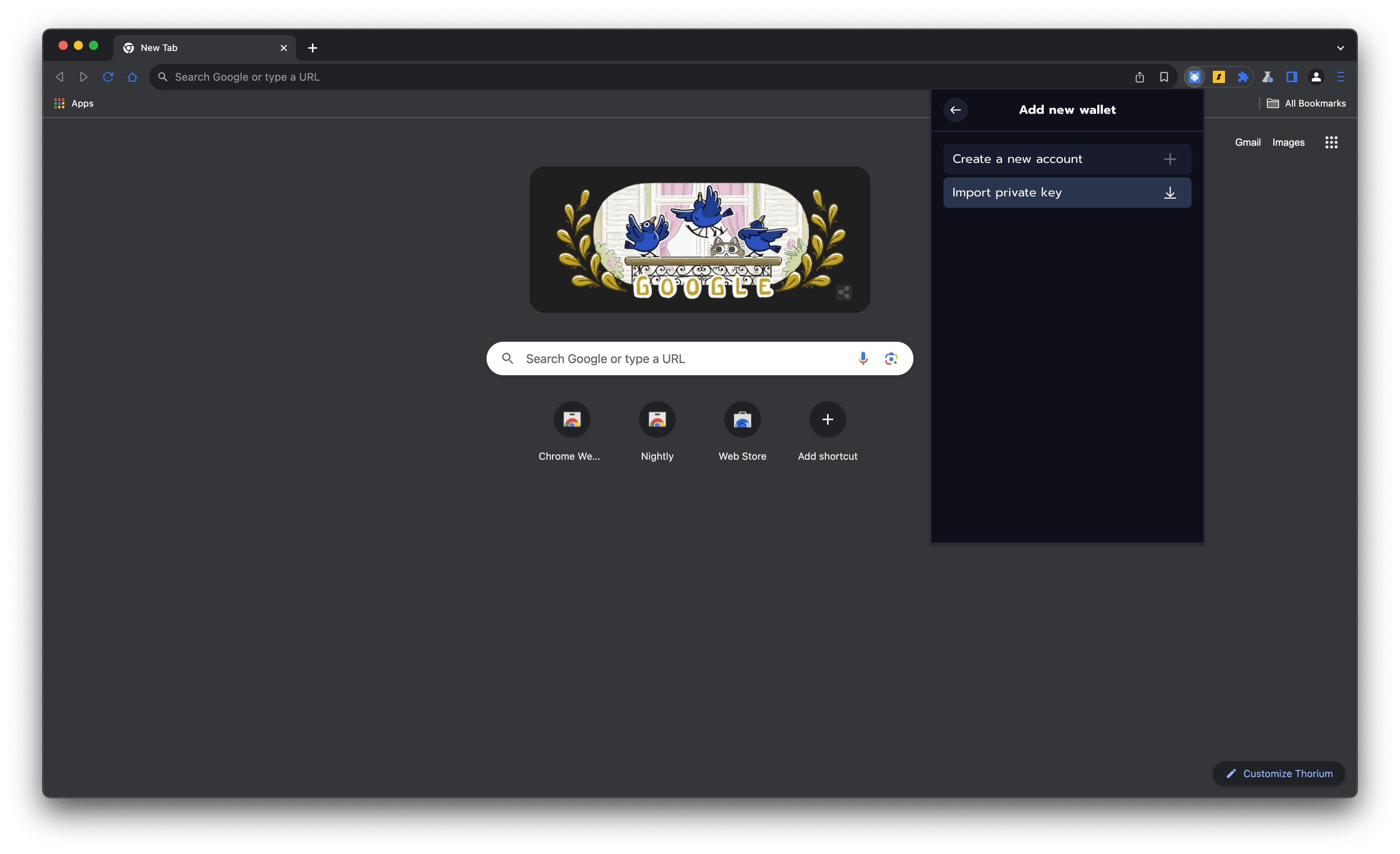Navigate back using the back arrow

(59, 77)
